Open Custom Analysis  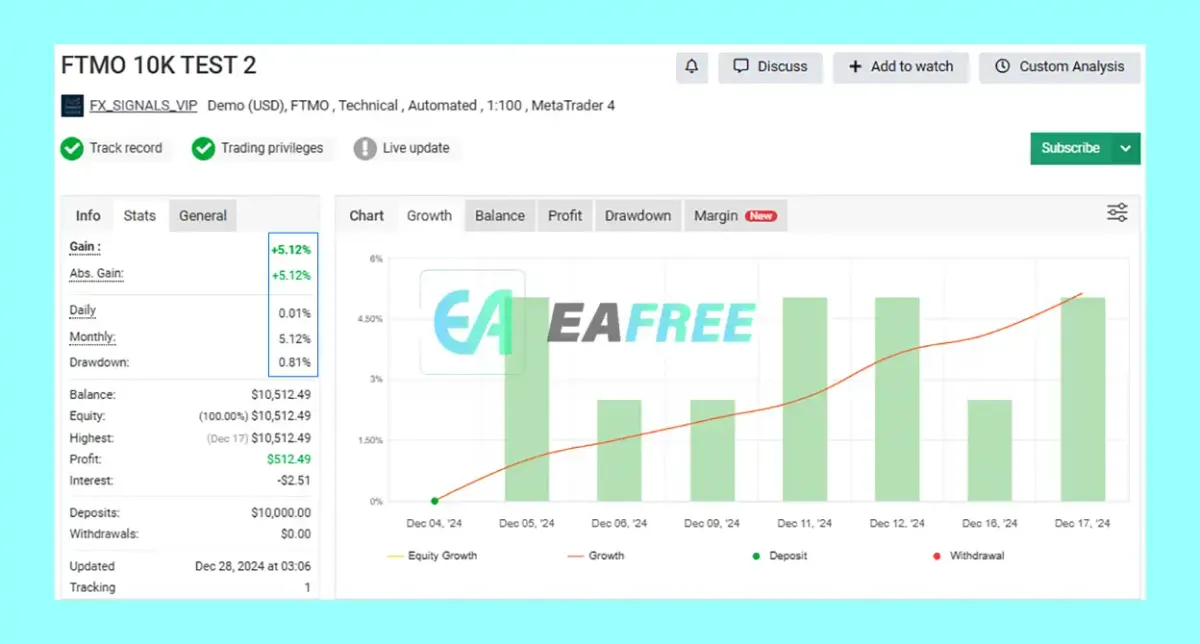coord(1059,67)
